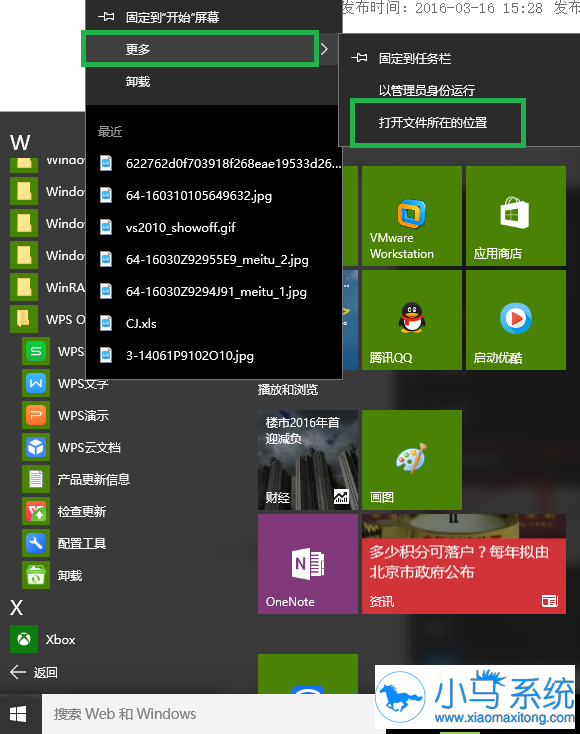This screenshot has height=734, width=580.
Task: Open the VMware Workstation tile
Action: (412, 216)
